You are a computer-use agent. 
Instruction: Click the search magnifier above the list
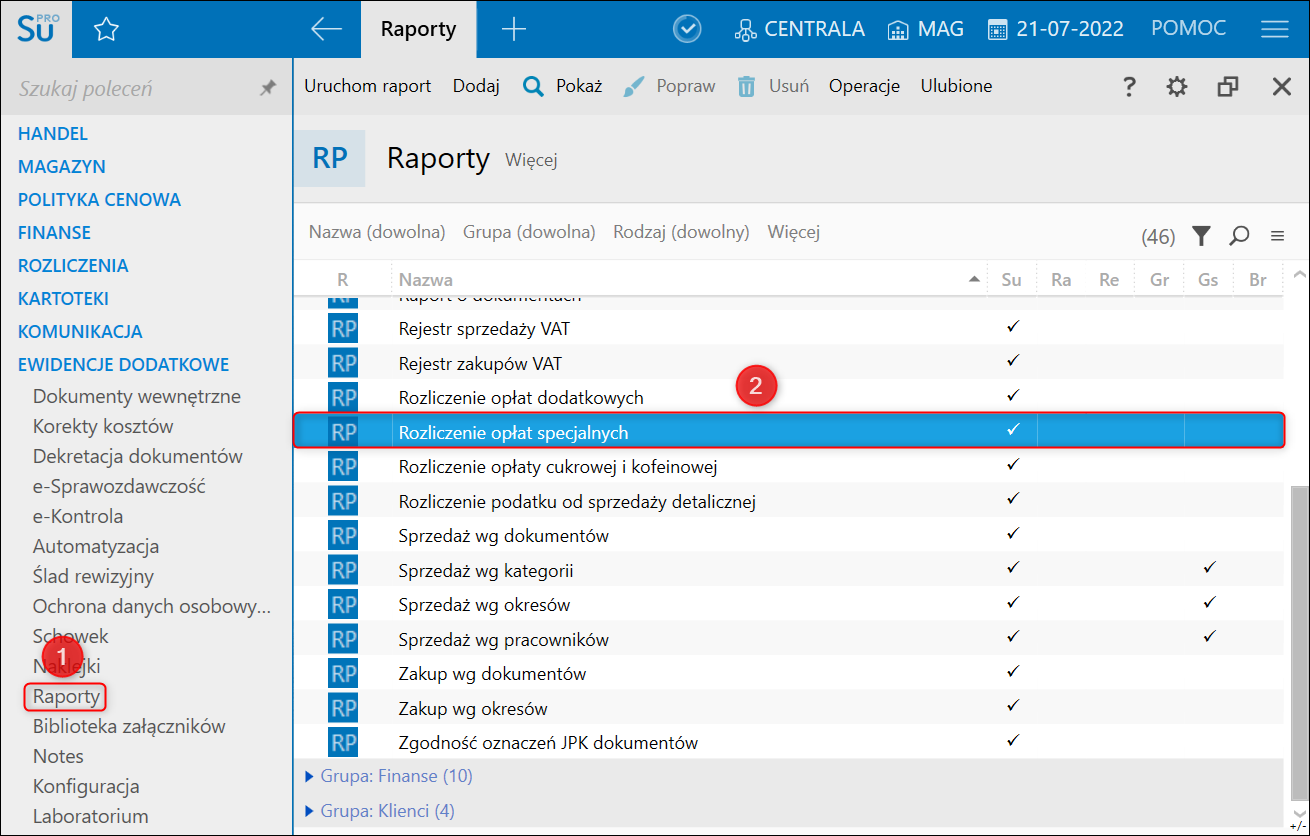(x=1239, y=236)
